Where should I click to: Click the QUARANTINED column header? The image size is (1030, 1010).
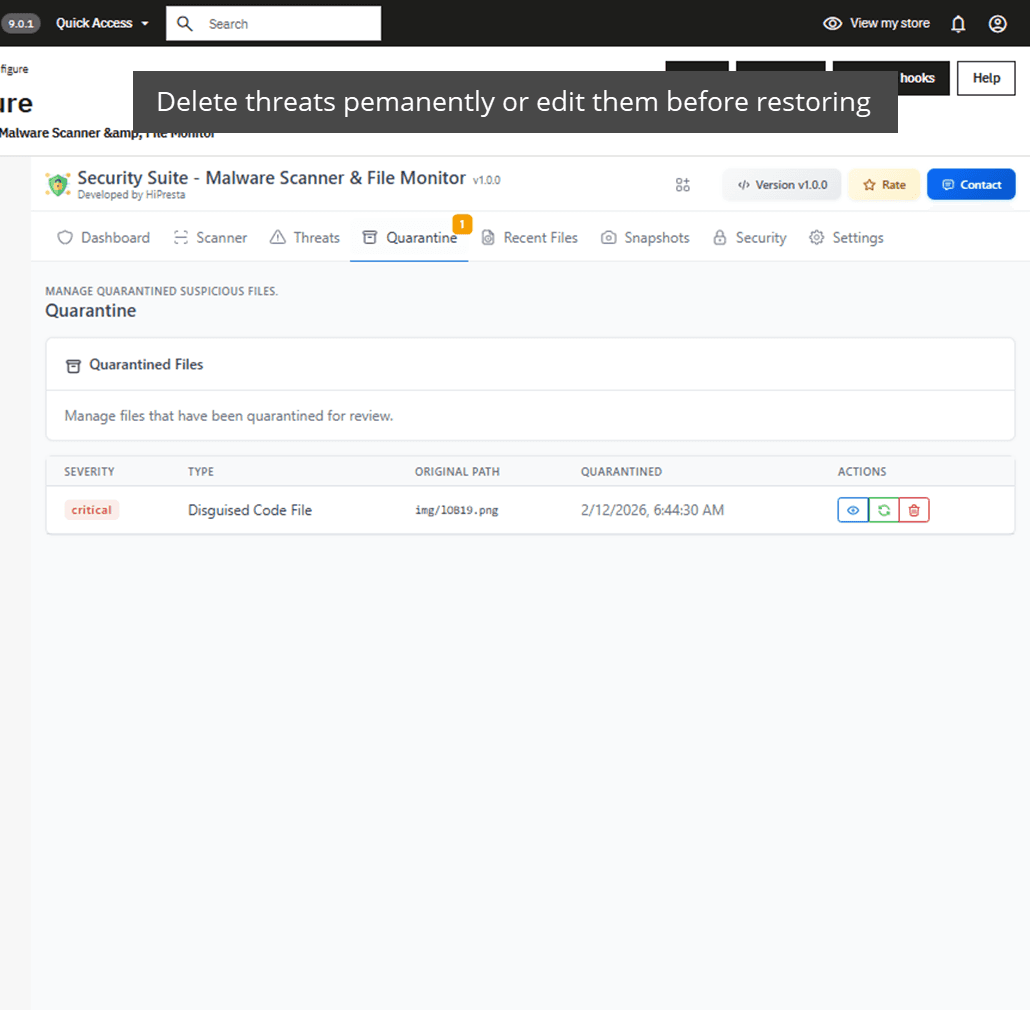tap(621, 472)
